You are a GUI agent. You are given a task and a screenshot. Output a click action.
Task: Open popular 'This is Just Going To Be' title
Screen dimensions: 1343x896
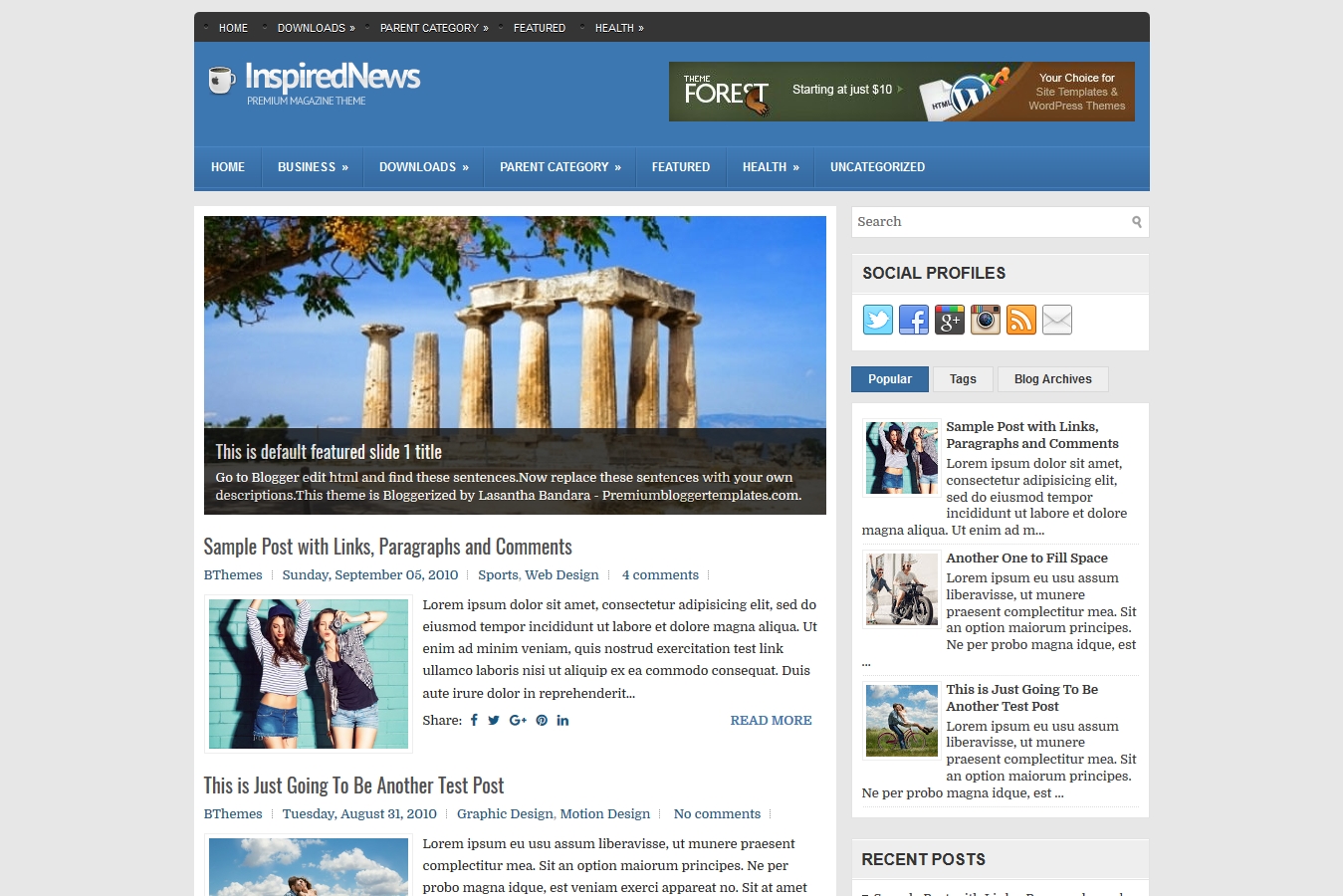[x=1021, y=698]
